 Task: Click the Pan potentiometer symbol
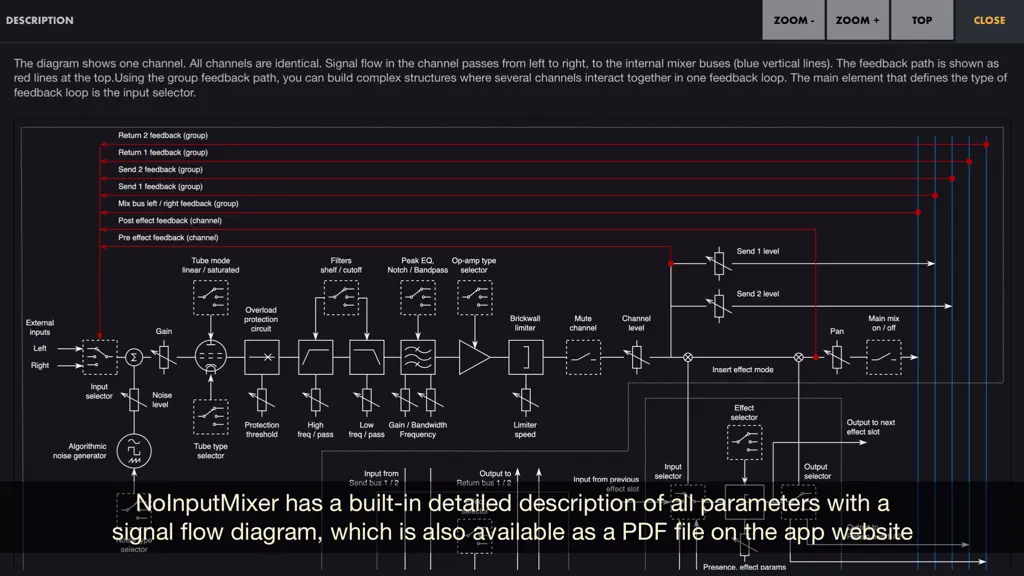(x=837, y=357)
